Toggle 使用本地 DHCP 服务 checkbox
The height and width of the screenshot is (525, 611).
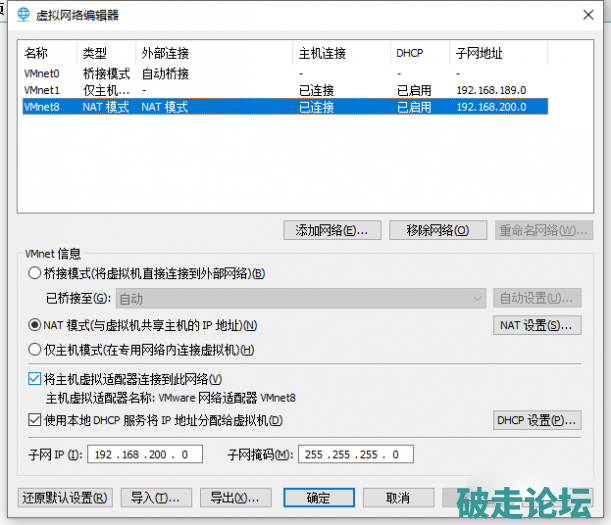35,420
